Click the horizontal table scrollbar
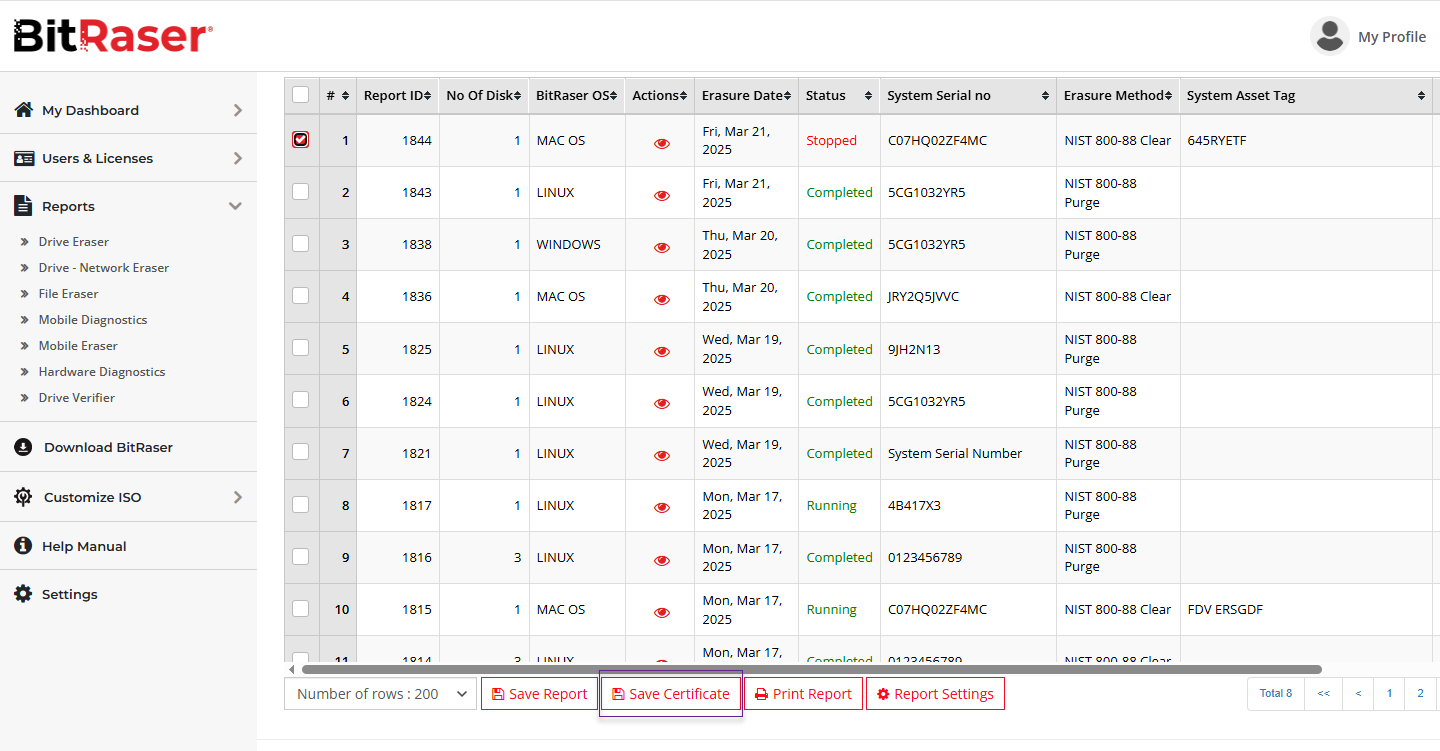Viewport: 1440px width, 751px height. (x=812, y=669)
